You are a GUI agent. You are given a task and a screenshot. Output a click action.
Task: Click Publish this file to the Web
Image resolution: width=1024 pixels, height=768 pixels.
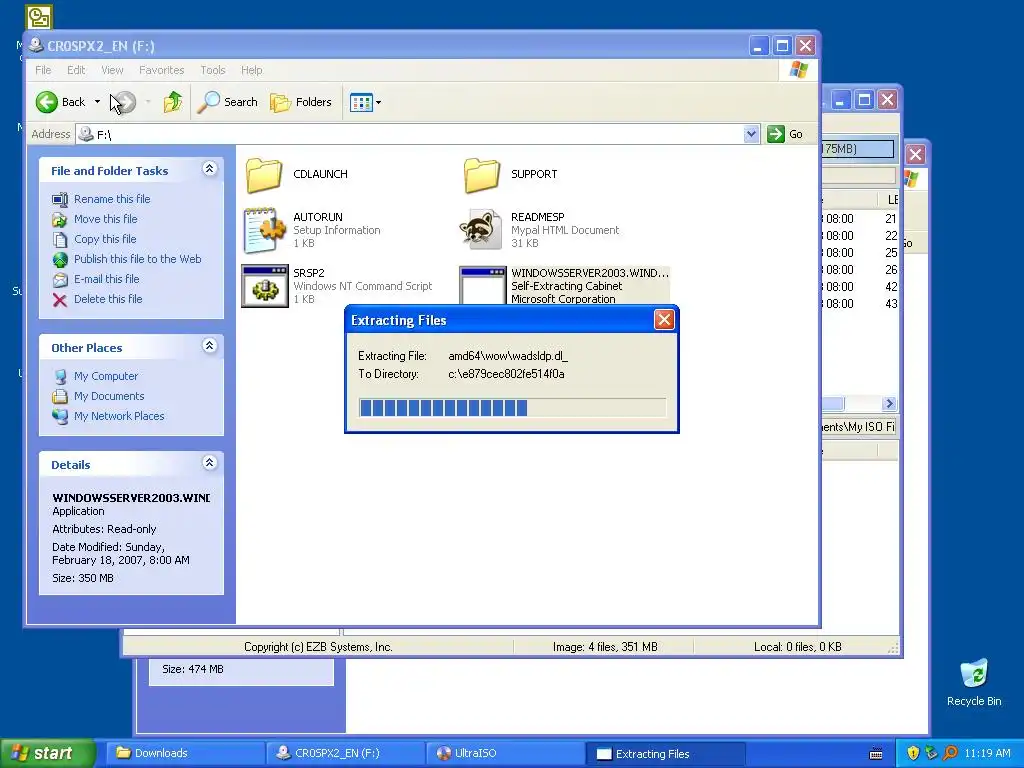137,259
